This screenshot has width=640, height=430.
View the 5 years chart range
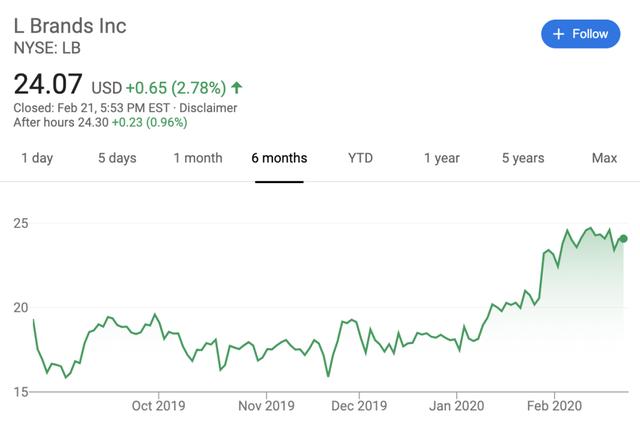tap(523, 158)
